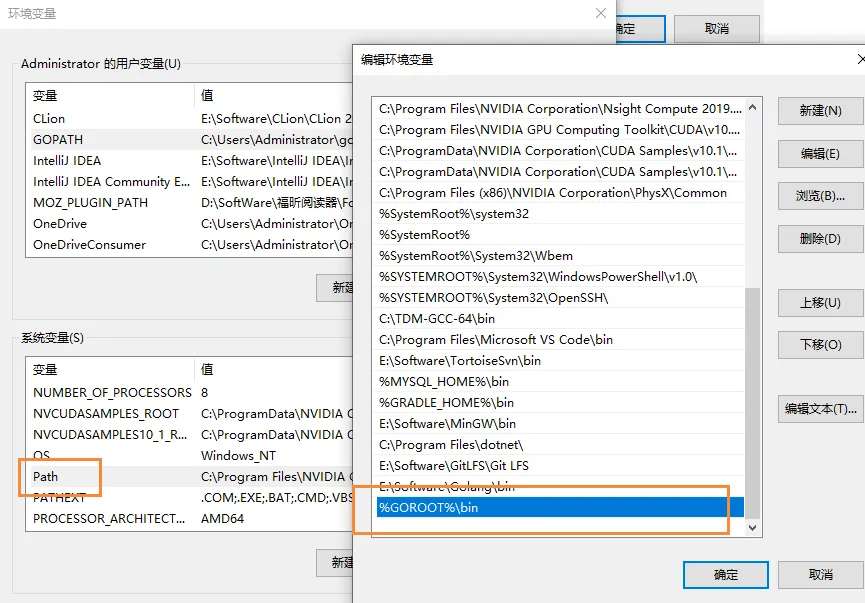Screen dimensions: 865x603
Task: Select Path in the system variables list
Action: click(46, 477)
